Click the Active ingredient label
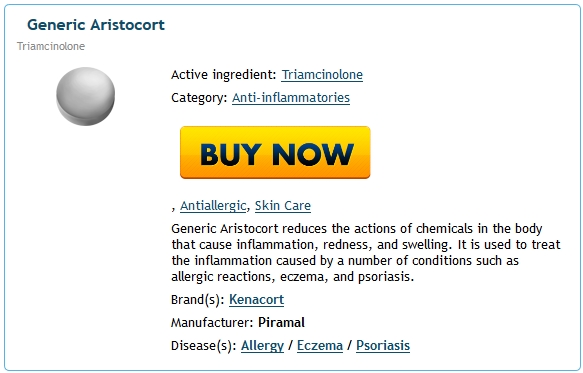The width and height of the screenshot is (583, 373). tap(223, 75)
